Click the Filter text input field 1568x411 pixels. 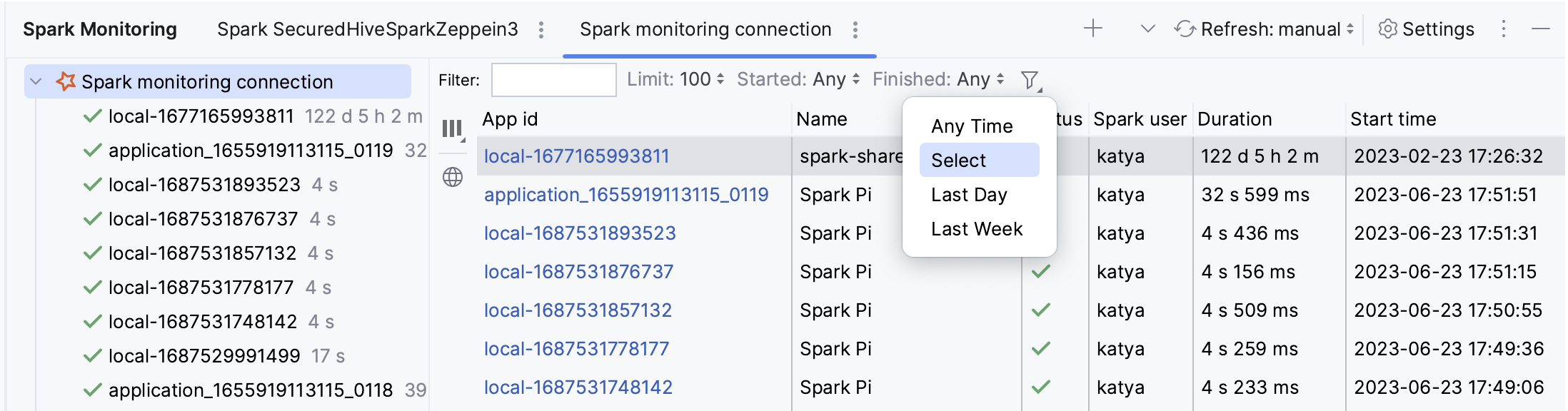[x=553, y=80]
